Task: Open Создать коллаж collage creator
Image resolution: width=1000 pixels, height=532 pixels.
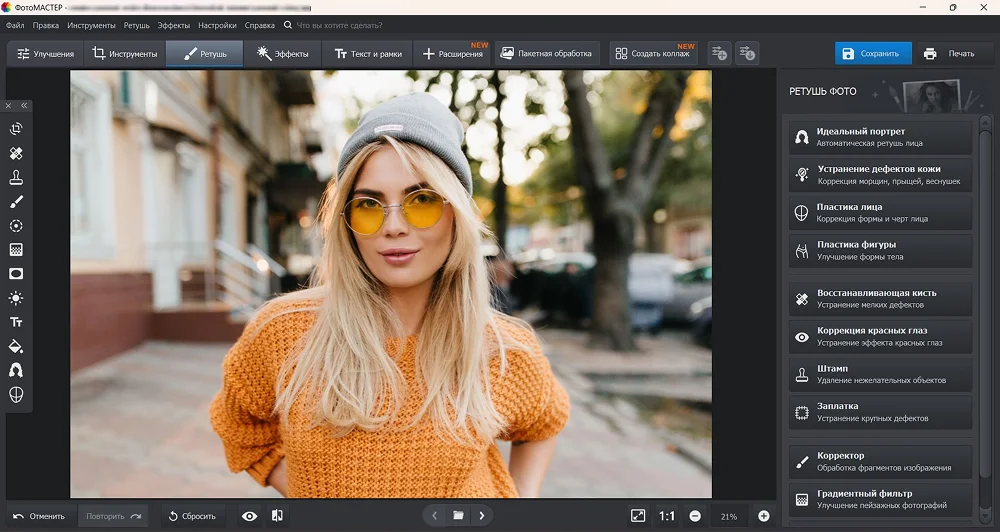Action: click(x=654, y=54)
